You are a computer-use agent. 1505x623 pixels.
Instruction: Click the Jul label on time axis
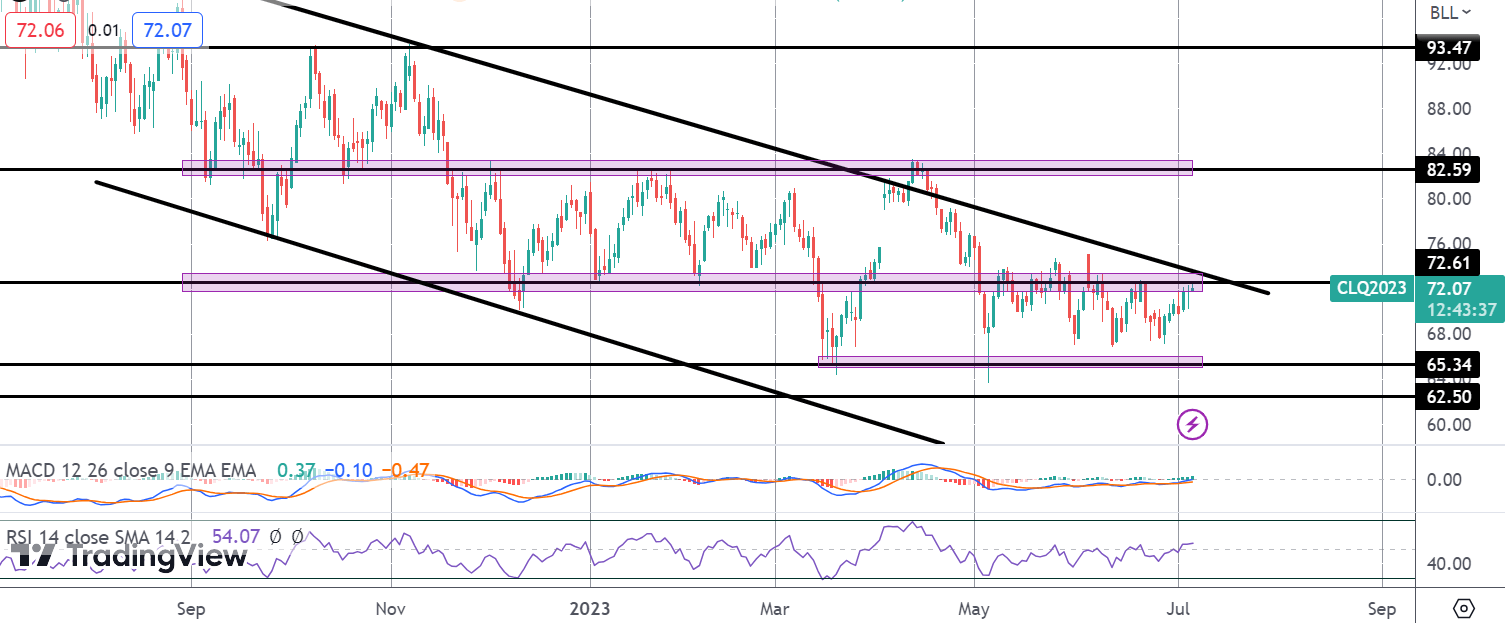coord(1178,608)
